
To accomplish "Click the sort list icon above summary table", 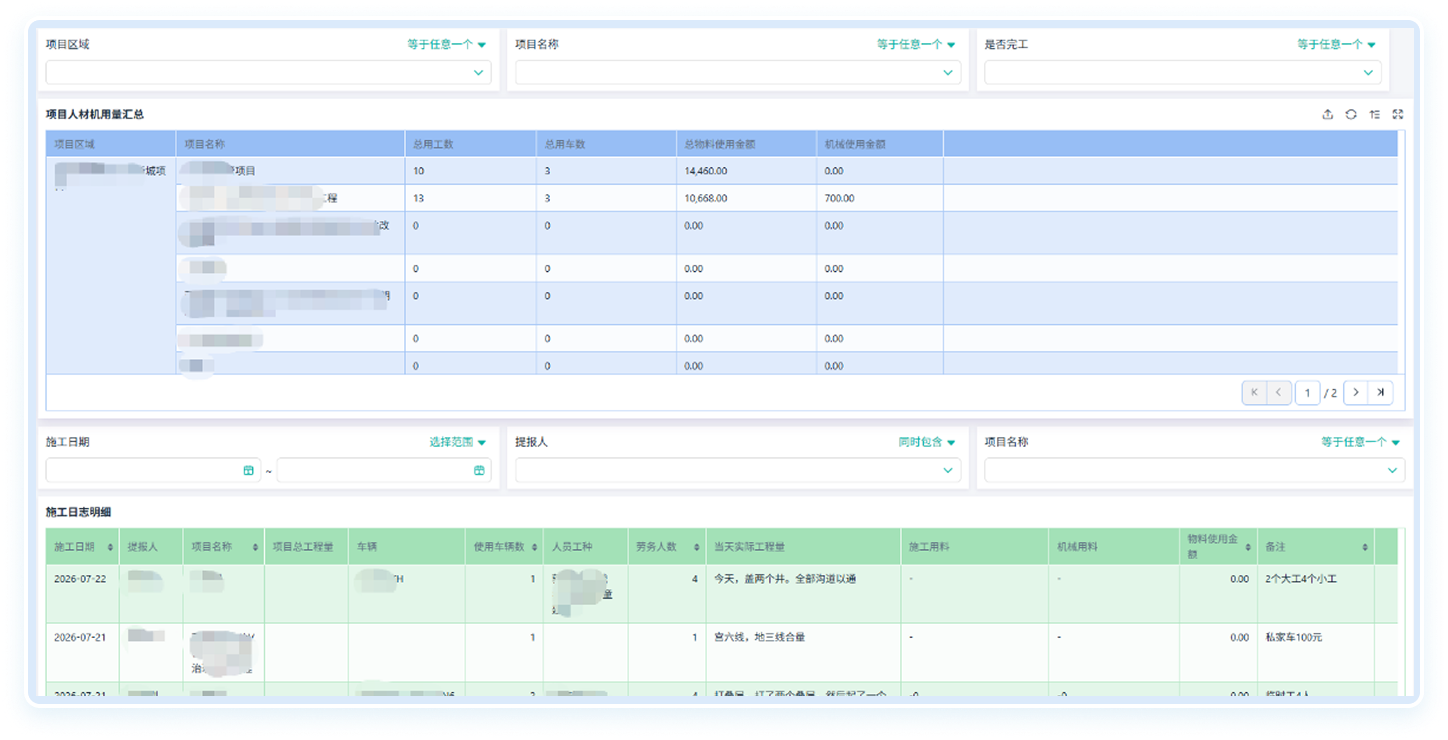I will click(x=1375, y=115).
